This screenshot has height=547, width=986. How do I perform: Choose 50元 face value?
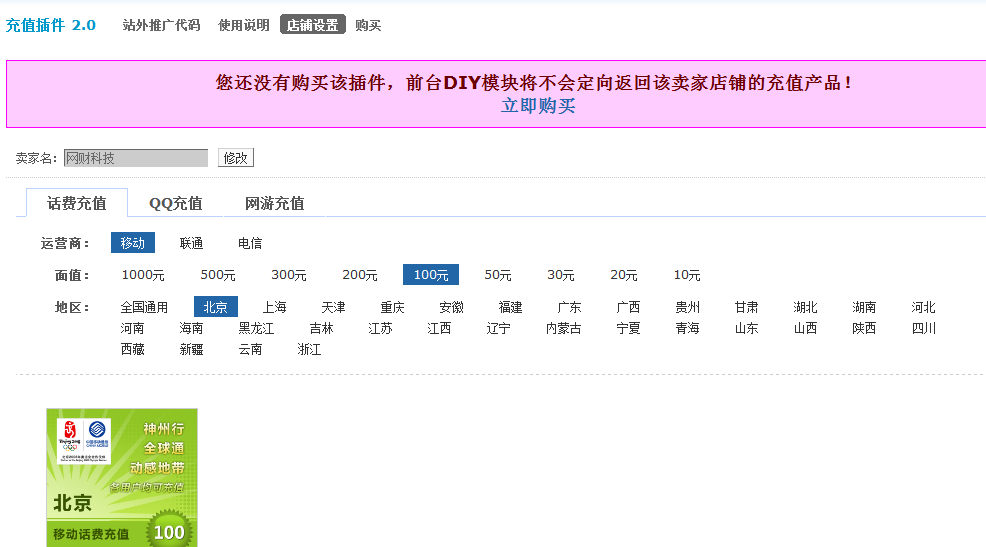point(497,275)
